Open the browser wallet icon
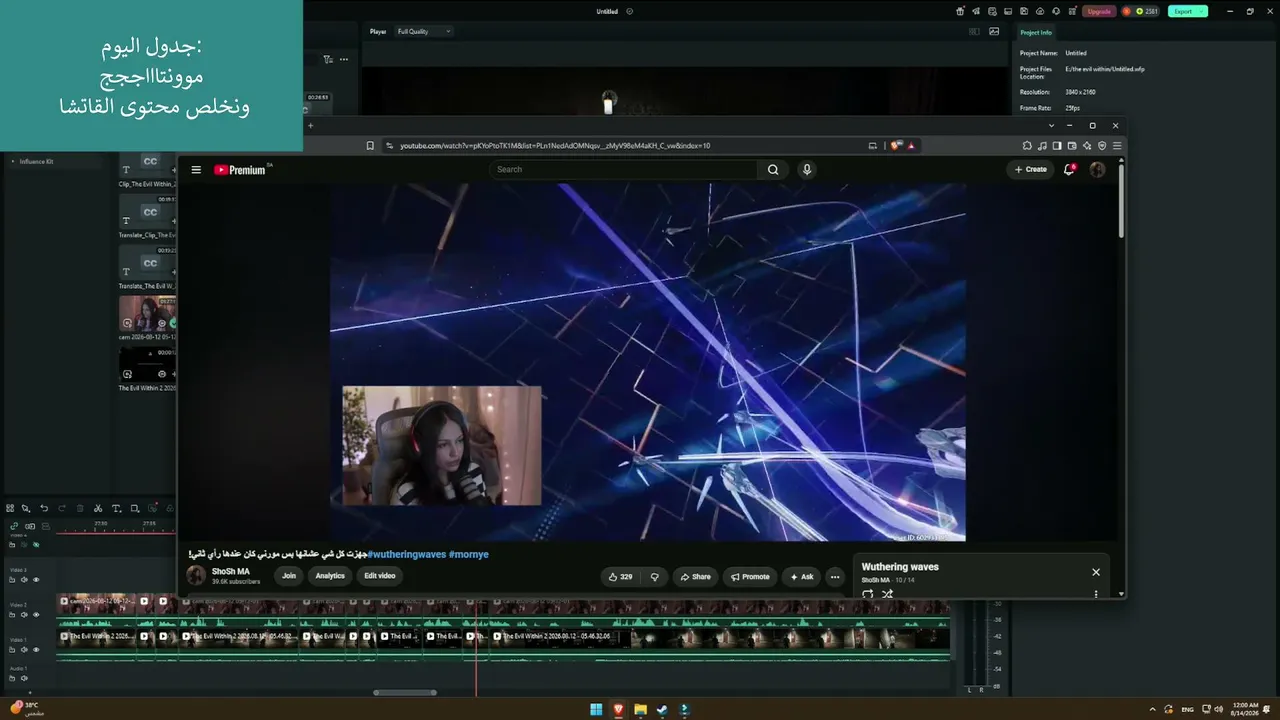The image size is (1280, 720). point(1072,146)
